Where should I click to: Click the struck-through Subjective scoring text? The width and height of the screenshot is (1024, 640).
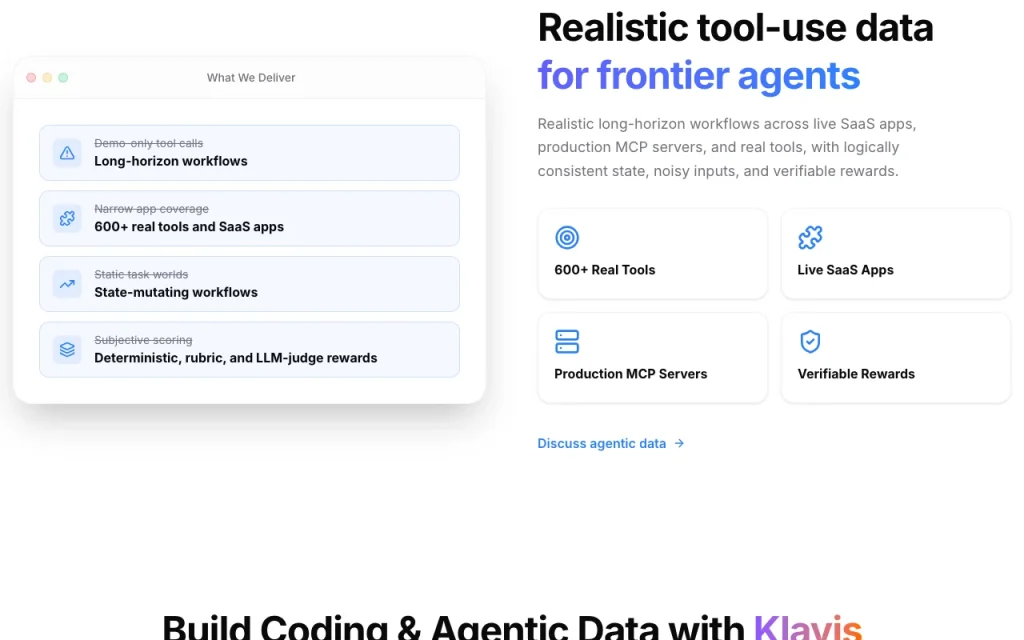143,340
